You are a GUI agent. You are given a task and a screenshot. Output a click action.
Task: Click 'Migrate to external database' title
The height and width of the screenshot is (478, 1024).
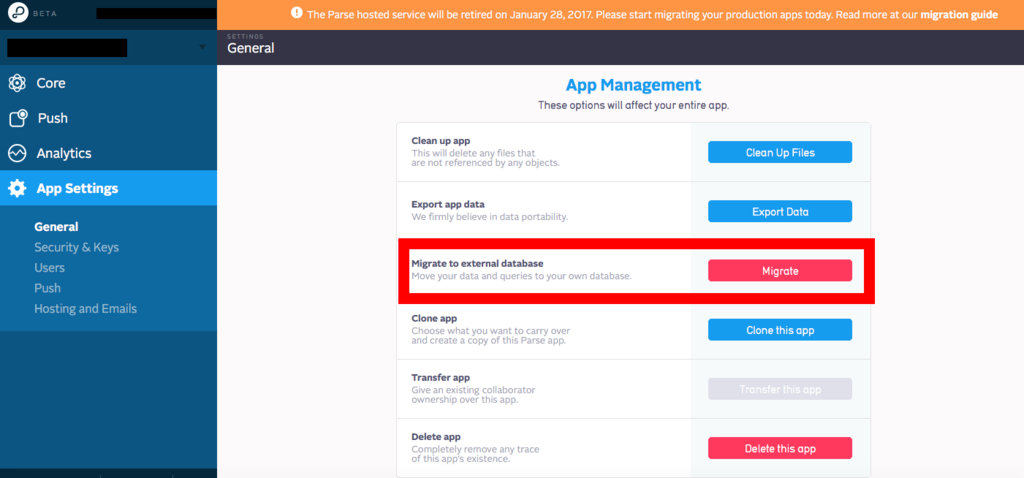click(477, 263)
